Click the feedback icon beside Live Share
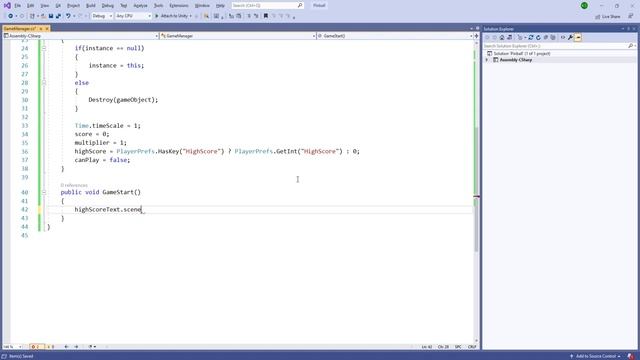 [631, 16]
